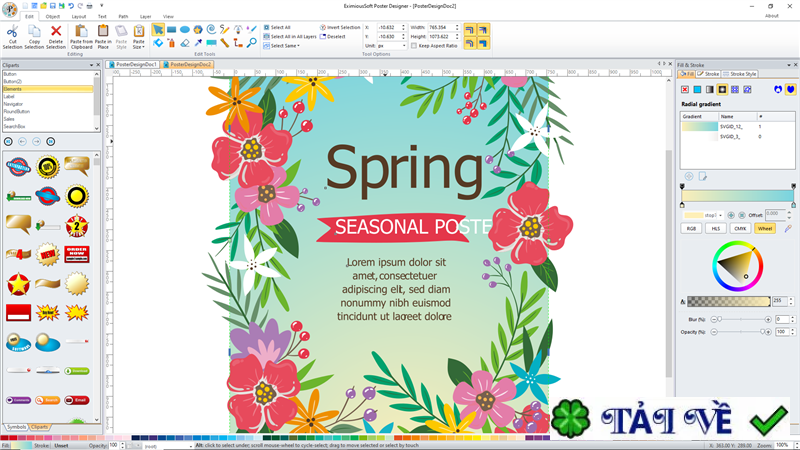800x450 pixels.
Task: Click the Cut Selection scissors icon
Action: [12, 31]
